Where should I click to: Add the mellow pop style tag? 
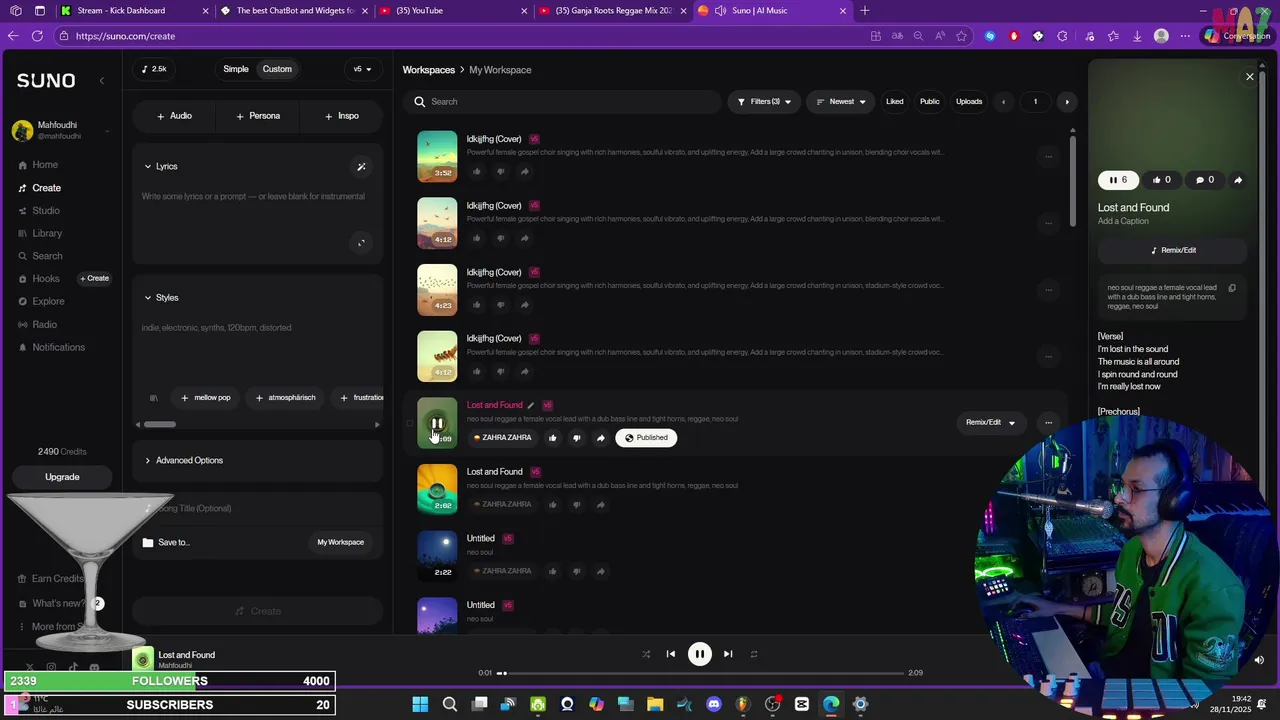[x=205, y=398]
